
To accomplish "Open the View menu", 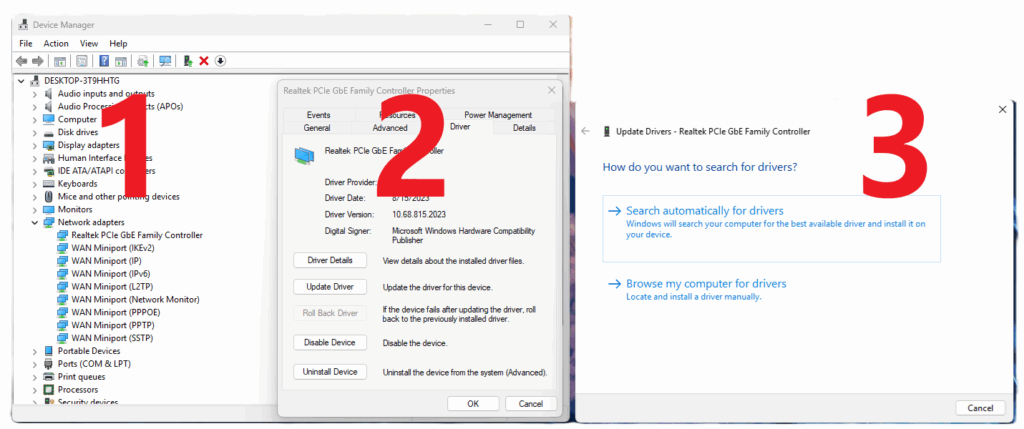I will pyautogui.click(x=89, y=44).
